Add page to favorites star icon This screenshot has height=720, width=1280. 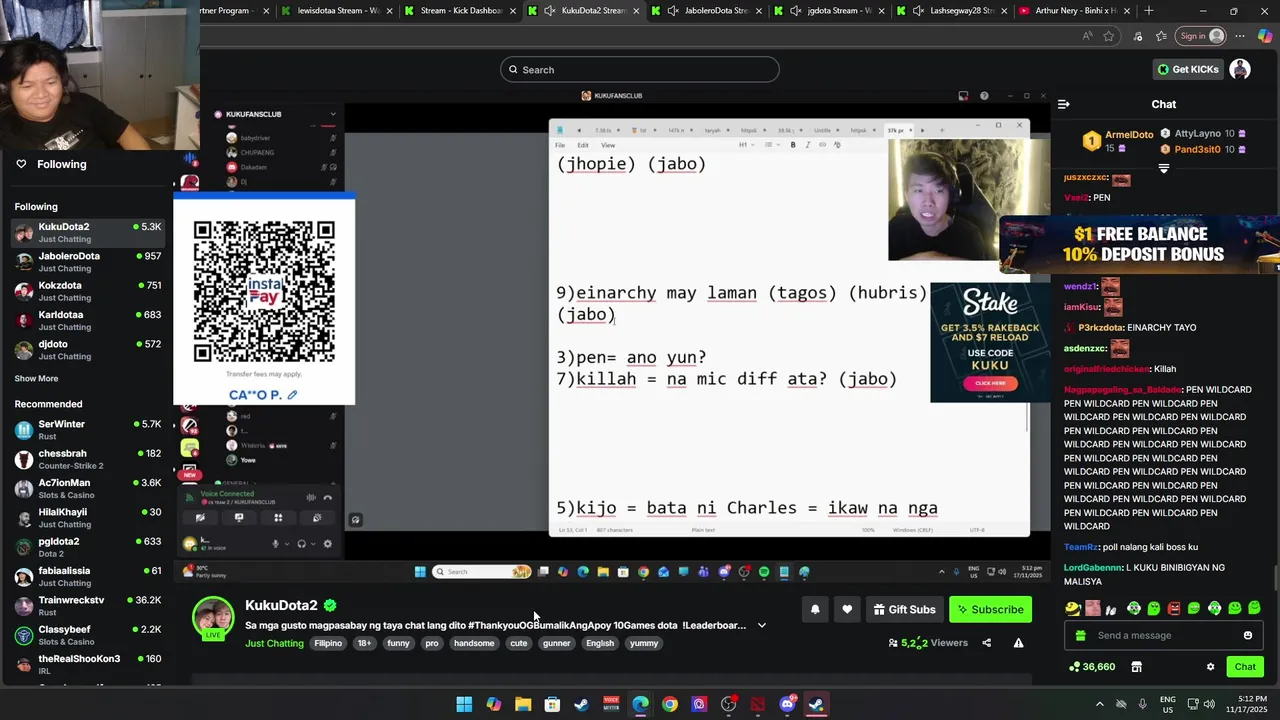(1109, 36)
